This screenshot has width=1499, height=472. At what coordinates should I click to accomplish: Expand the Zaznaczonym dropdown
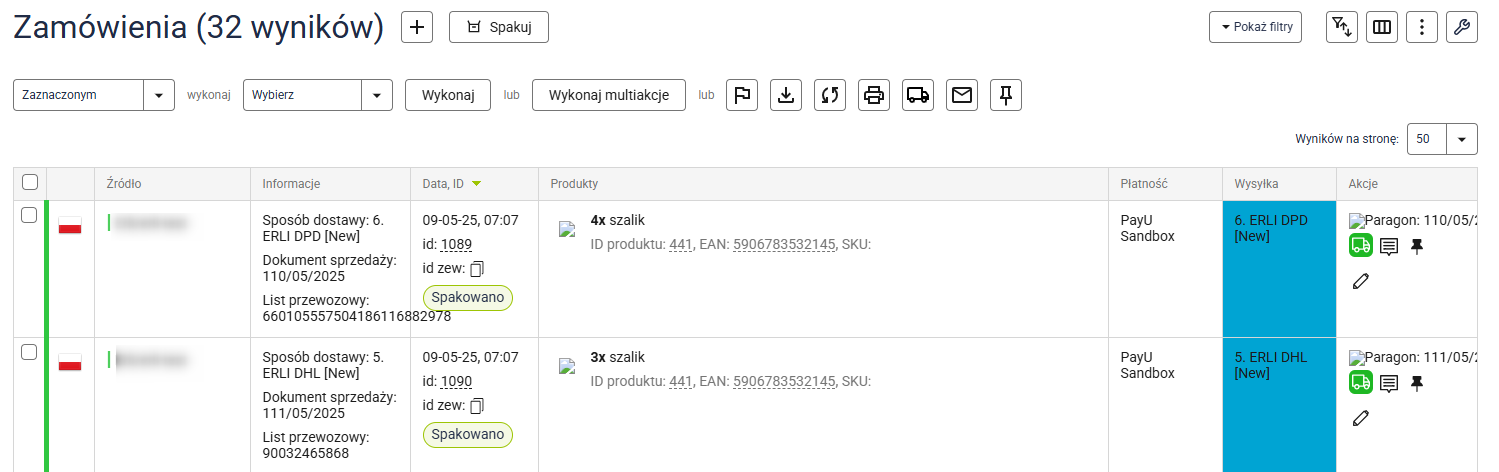[x=159, y=95]
